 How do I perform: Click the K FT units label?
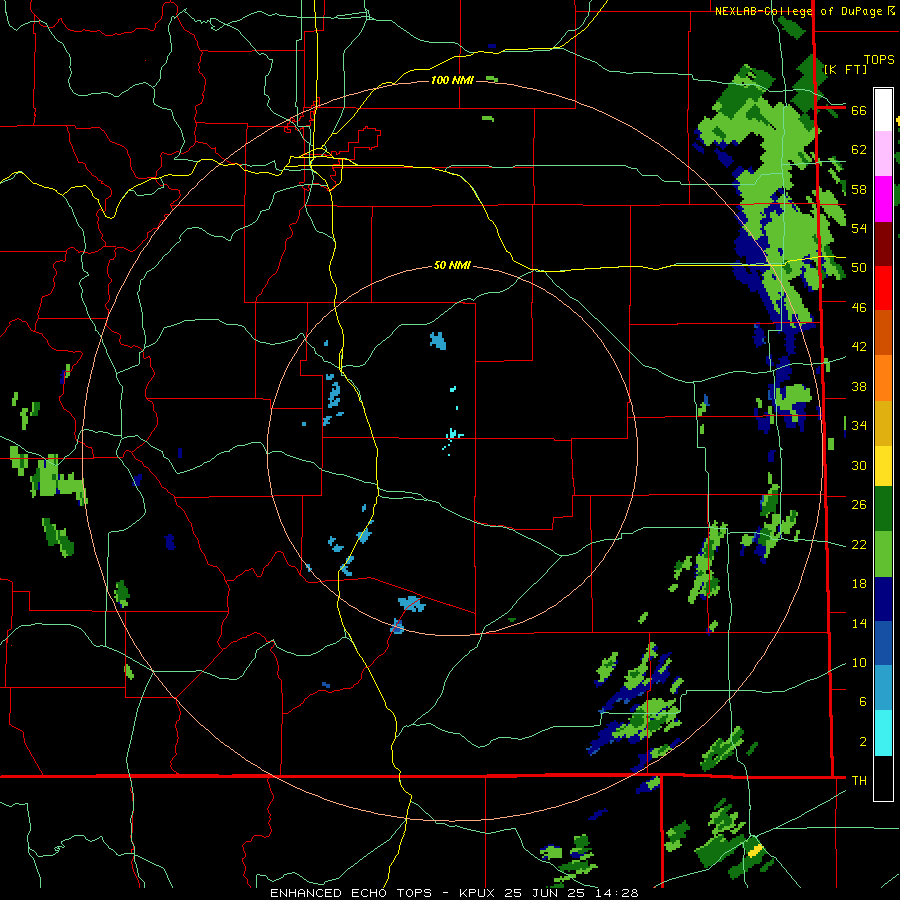tap(846, 69)
